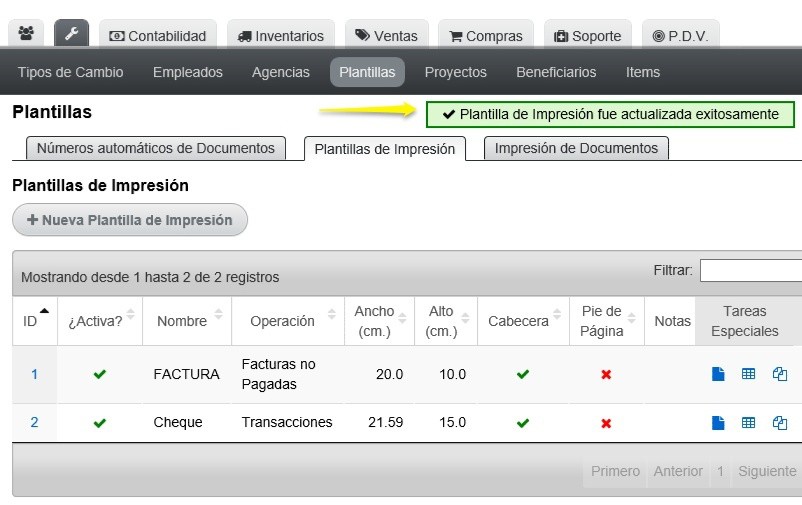802x505 pixels.
Task: Open template ID 2 link
Action: (34, 422)
